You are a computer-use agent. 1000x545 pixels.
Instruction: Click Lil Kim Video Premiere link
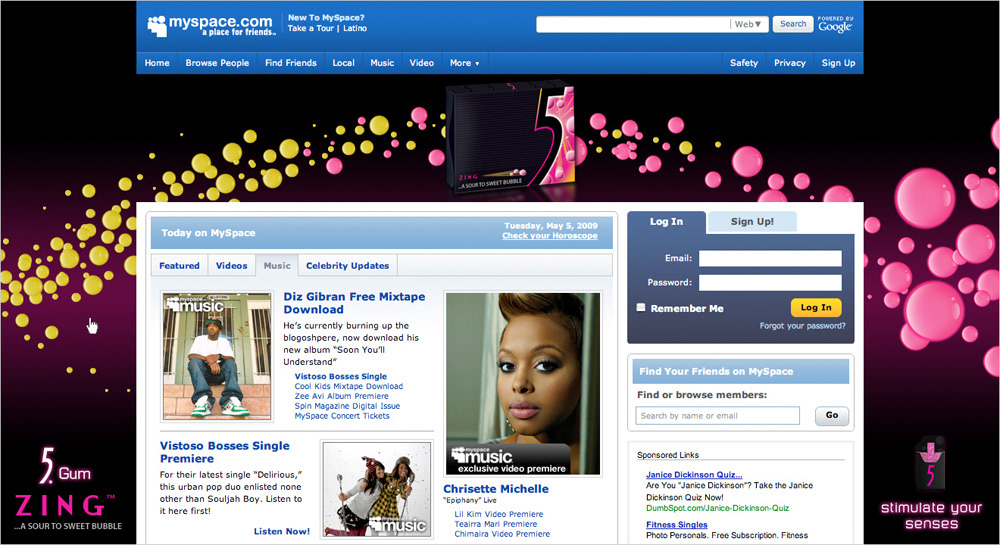tap(499, 514)
